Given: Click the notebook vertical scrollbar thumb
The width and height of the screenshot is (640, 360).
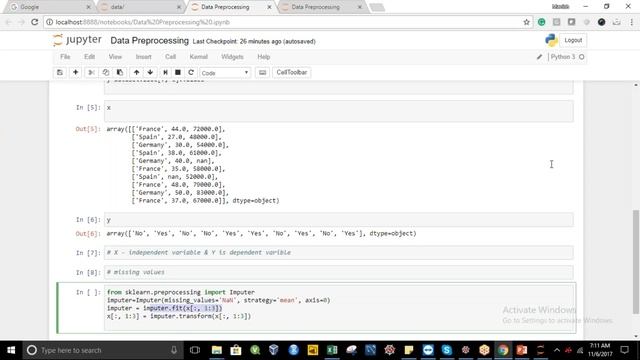Looking at the screenshot, I should pyautogui.click(x=636, y=262).
